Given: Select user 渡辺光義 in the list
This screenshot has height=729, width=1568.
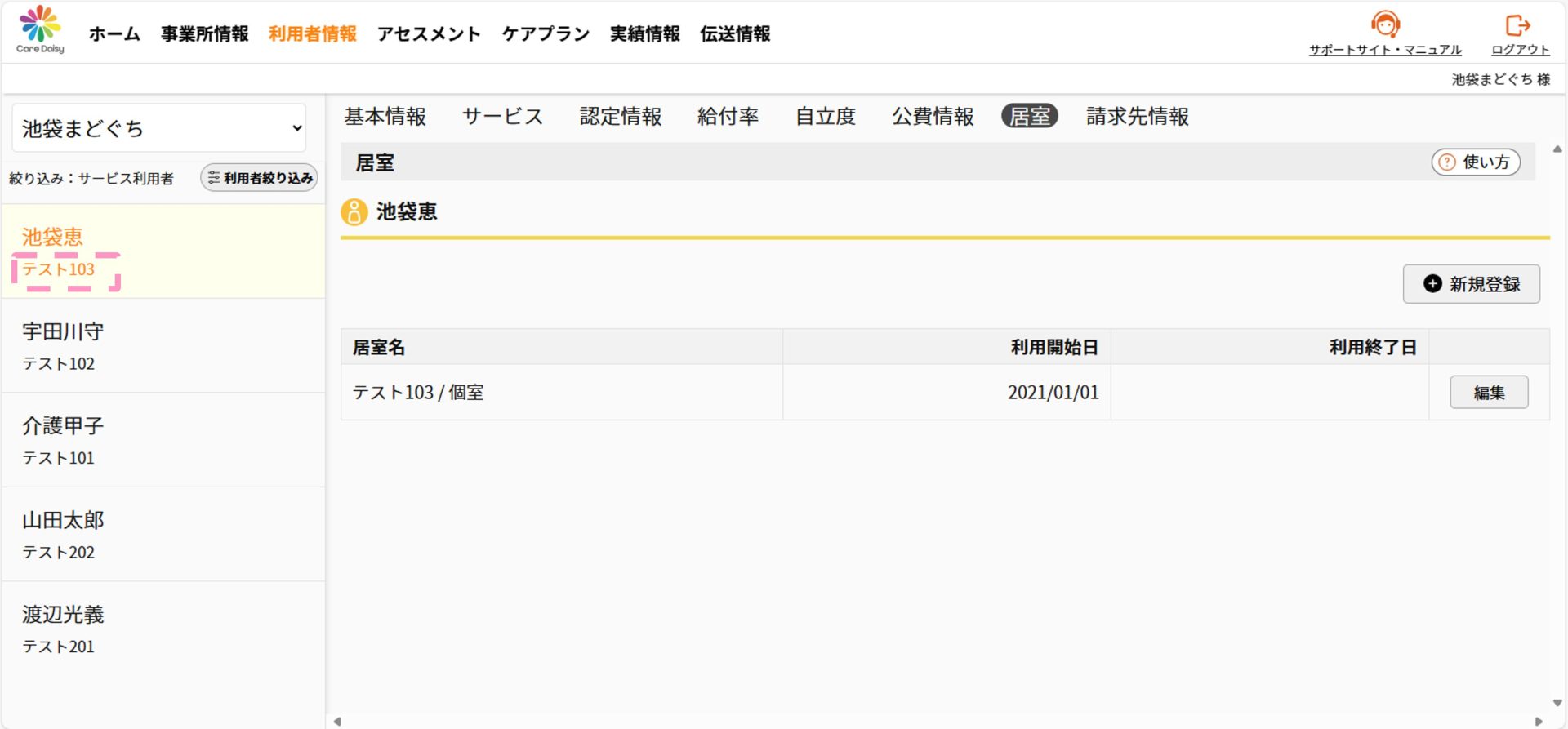Looking at the screenshot, I should point(163,629).
